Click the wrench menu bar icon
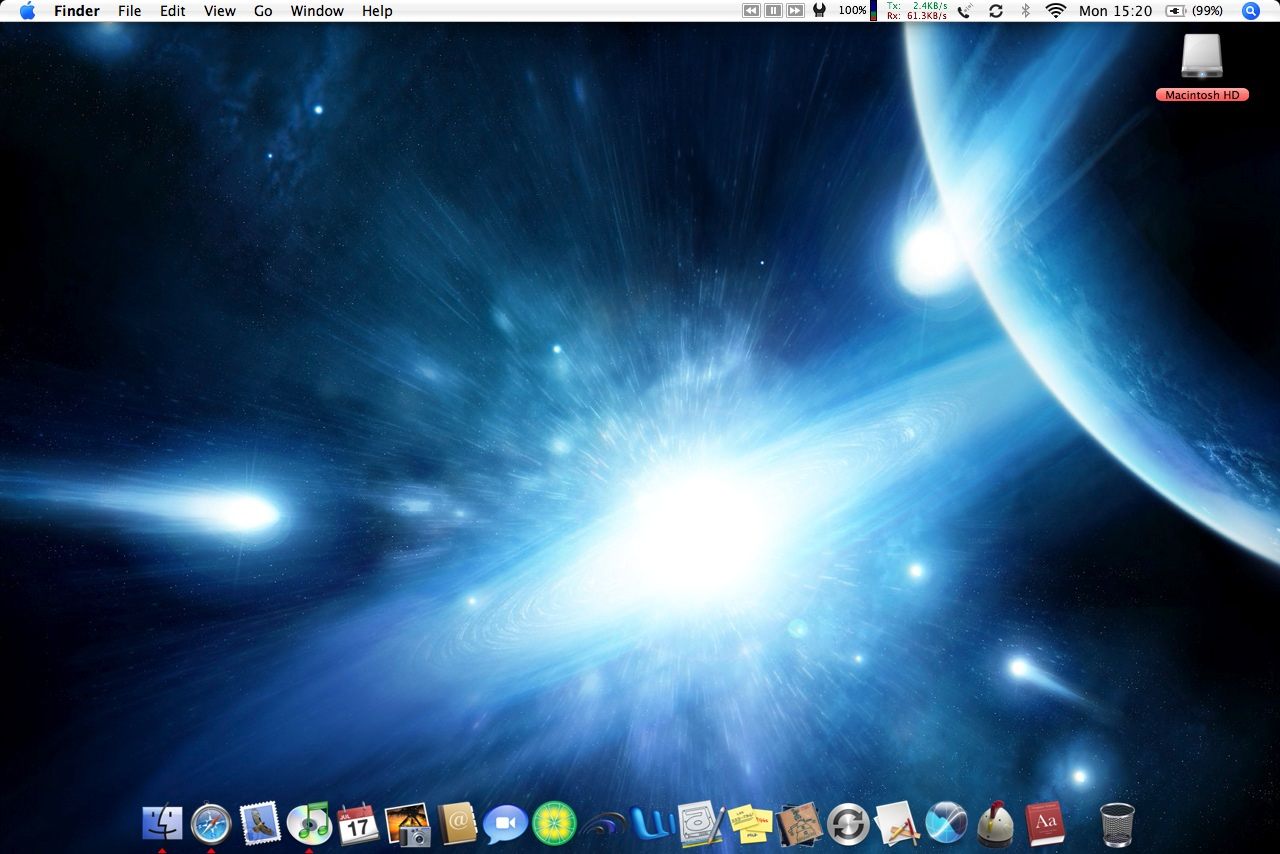The width and height of the screenshot is (1280, 854). [820, 11]
